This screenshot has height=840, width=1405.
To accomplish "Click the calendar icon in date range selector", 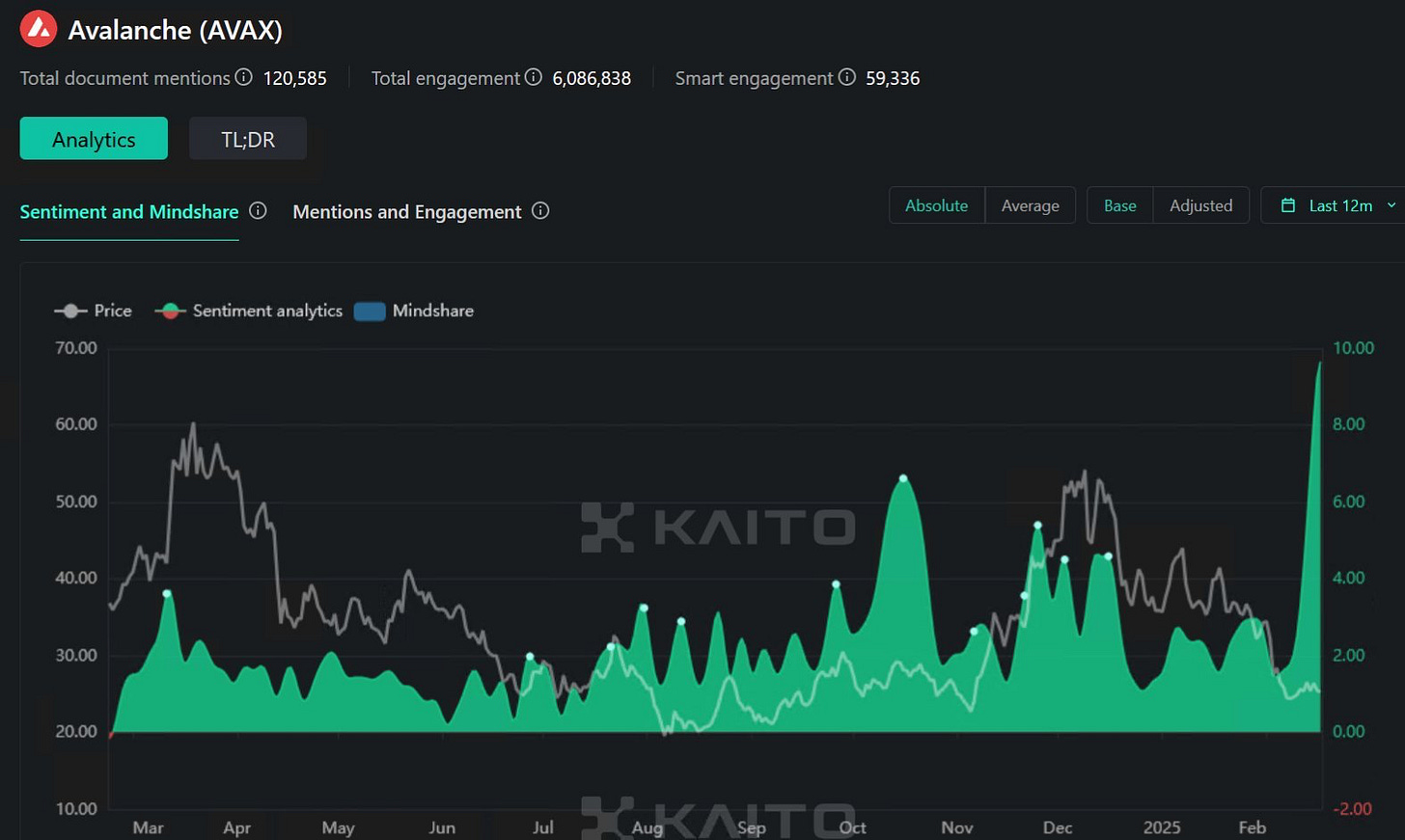I will 1288,205.
